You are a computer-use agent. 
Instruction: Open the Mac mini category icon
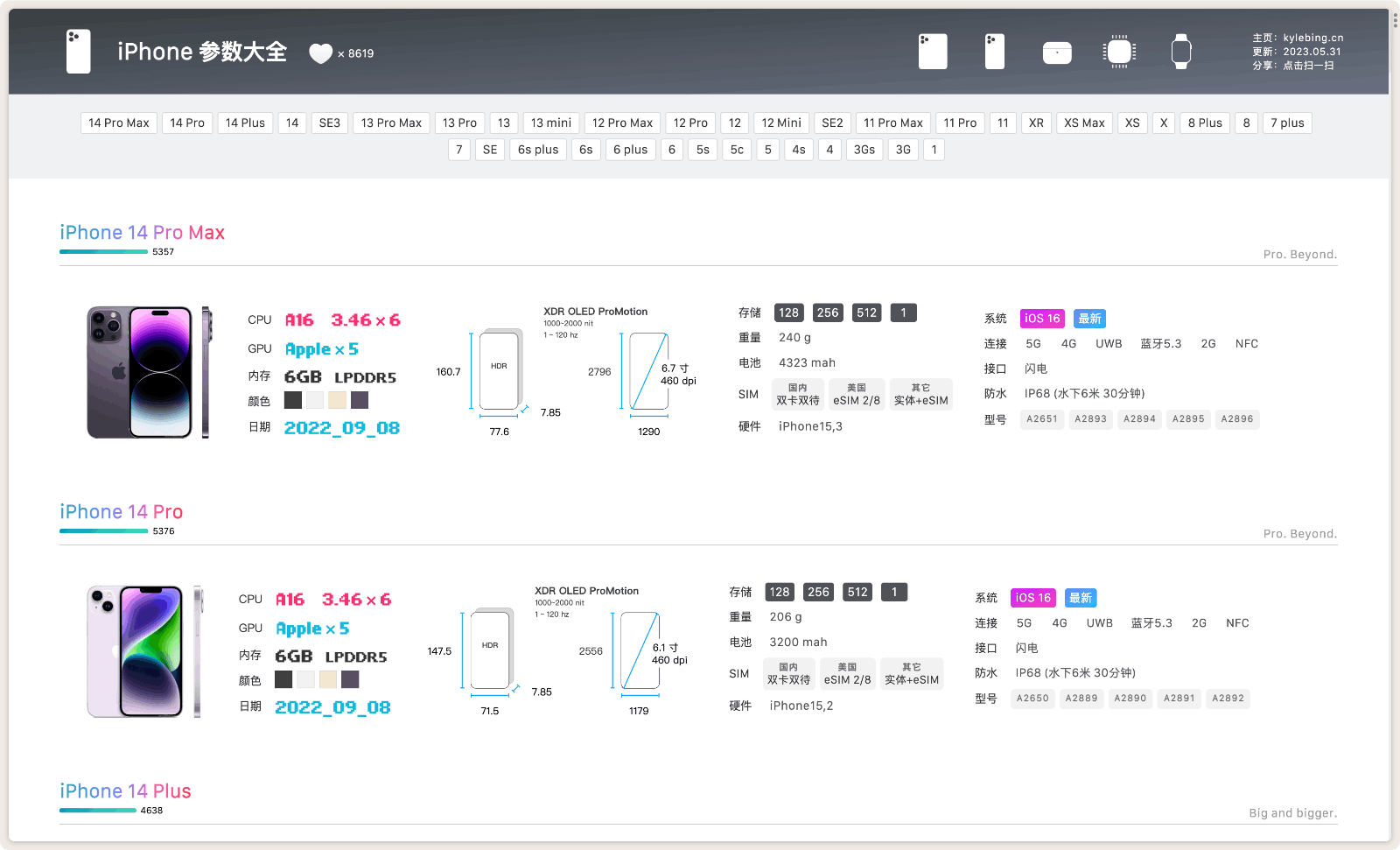(x=1057, y=53)
